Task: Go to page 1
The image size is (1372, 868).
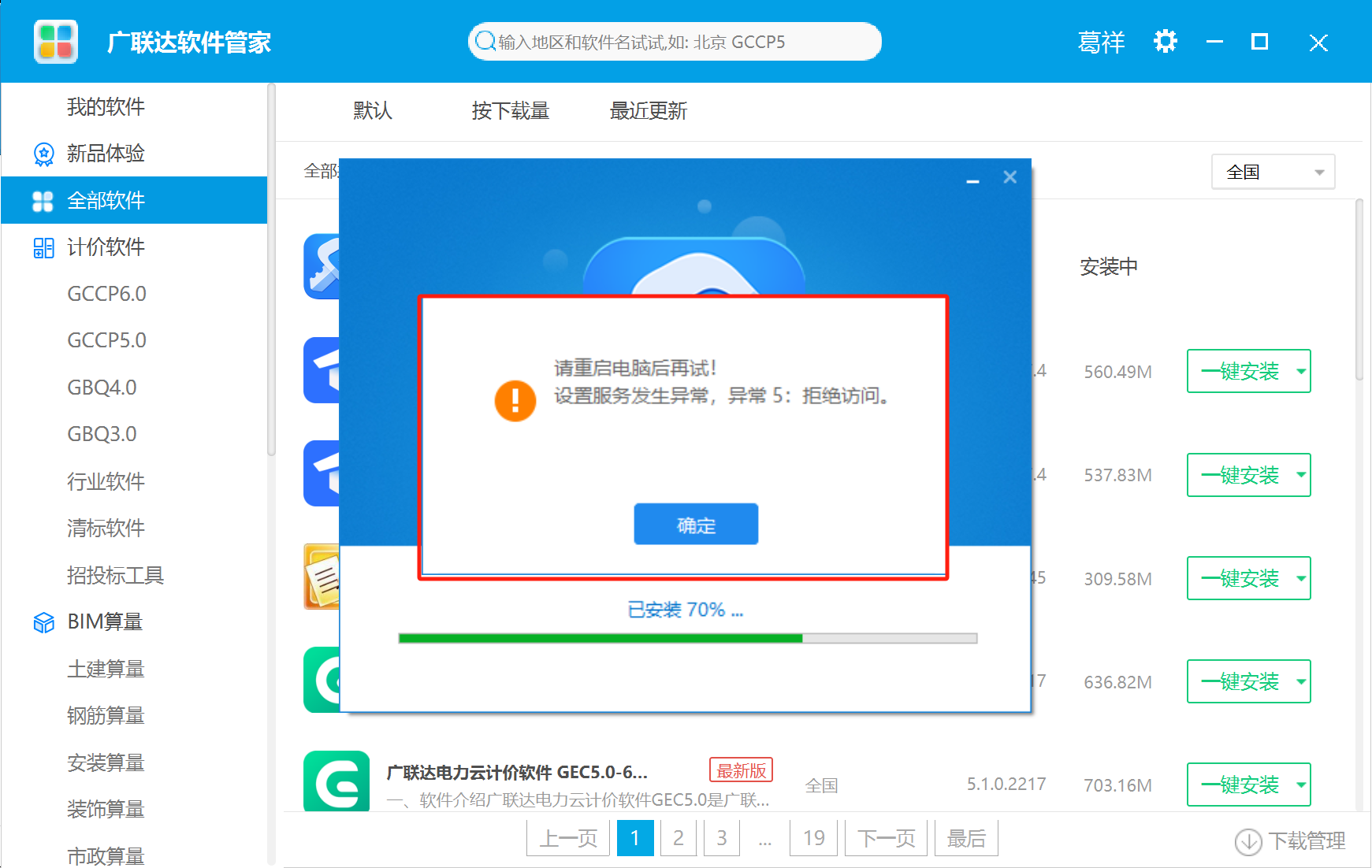Action: tap(635, 838)
